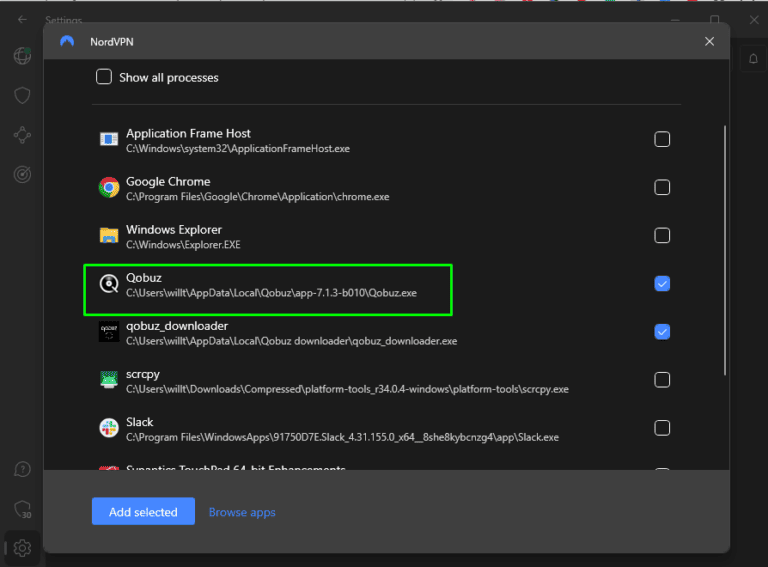Uncheck the qobuz_downloader checkbox
Viewport: 768px width, 567px height.
point(662,332)
